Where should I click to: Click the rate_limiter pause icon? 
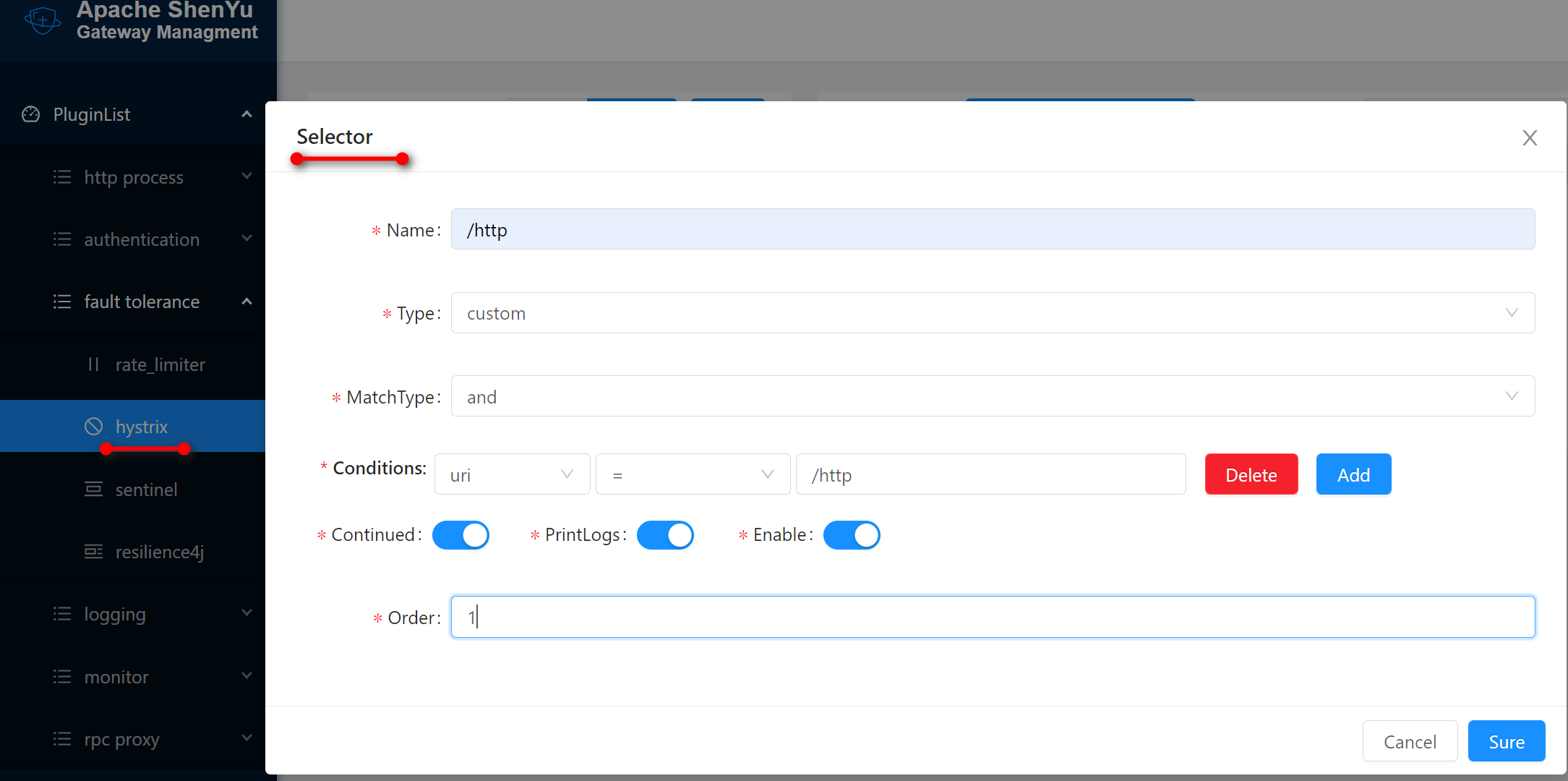93,364
